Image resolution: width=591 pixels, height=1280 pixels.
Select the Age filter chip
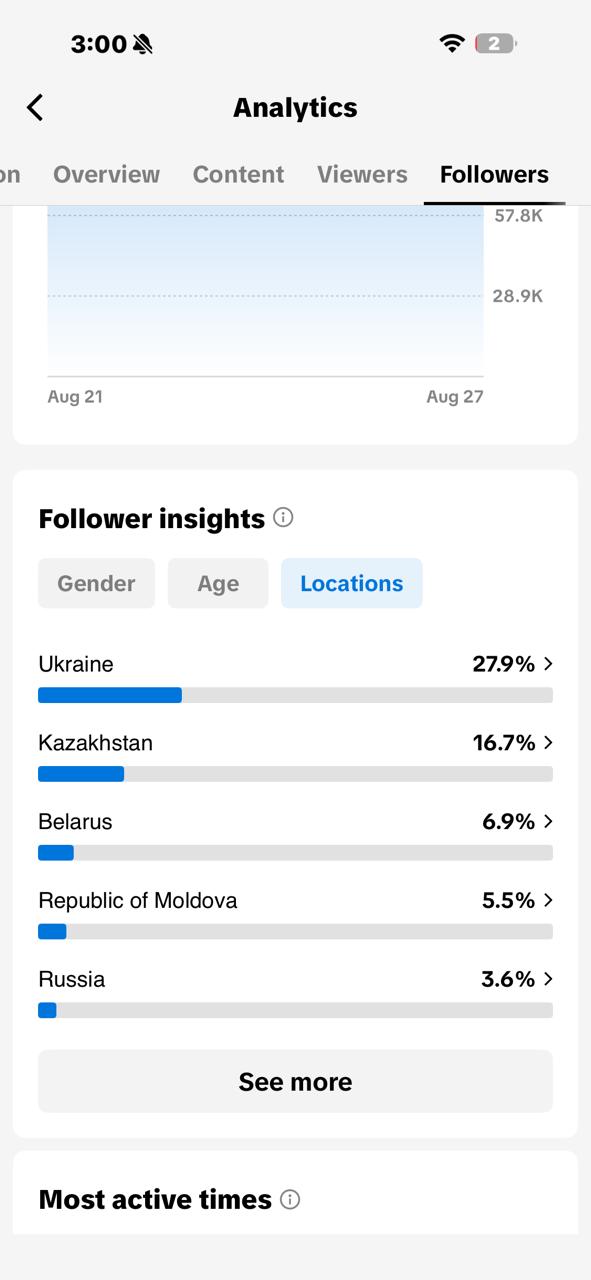point(218,583)
